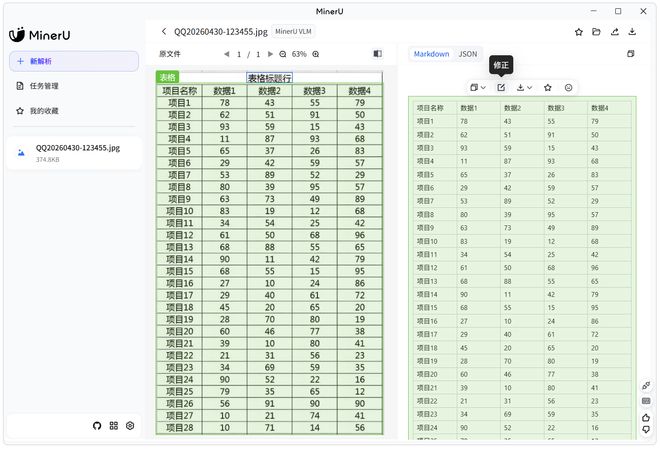Toggle the split panel layout icon

pyautogui.click(x=378, y=54)
